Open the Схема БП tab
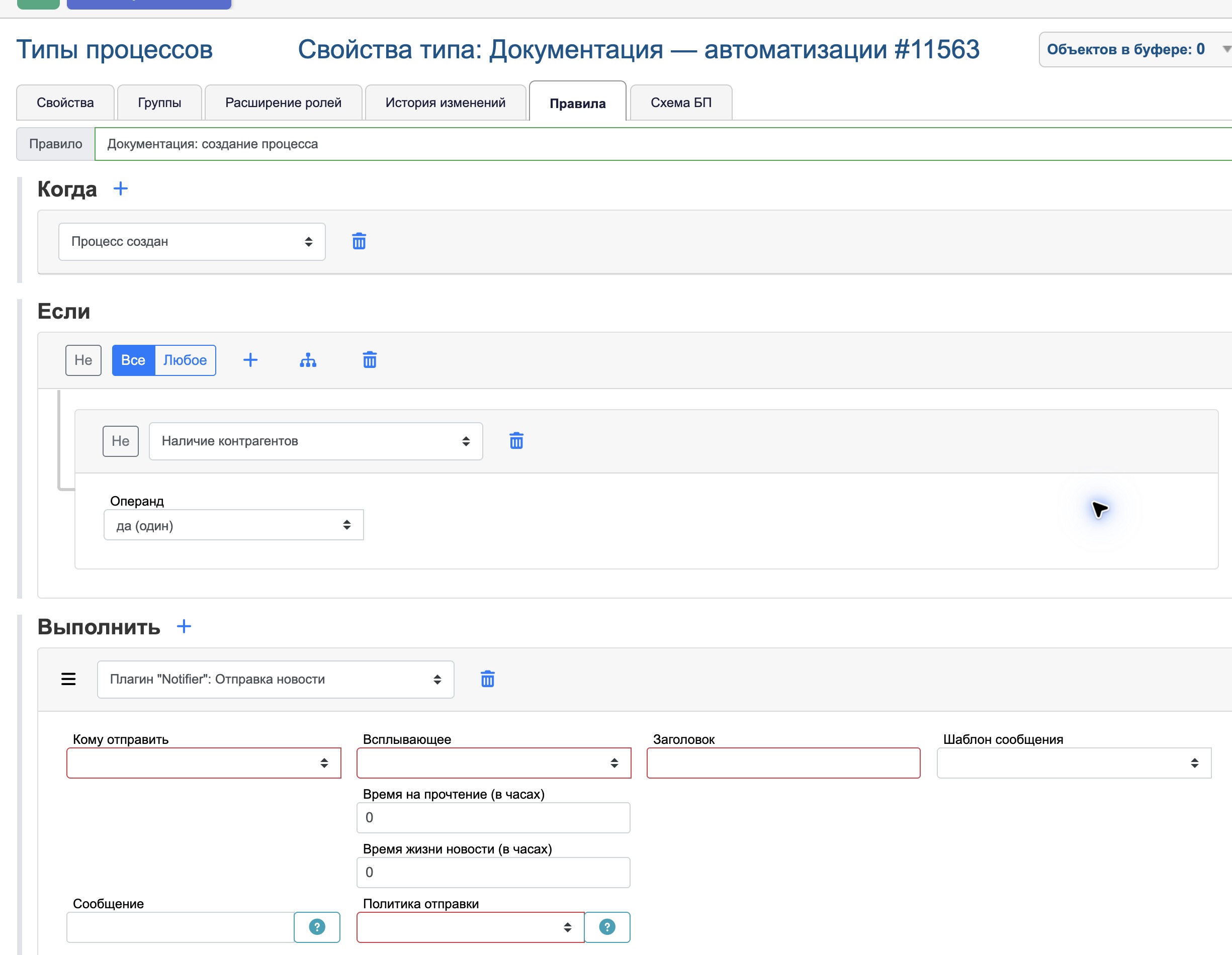 [x=681, y=103]
